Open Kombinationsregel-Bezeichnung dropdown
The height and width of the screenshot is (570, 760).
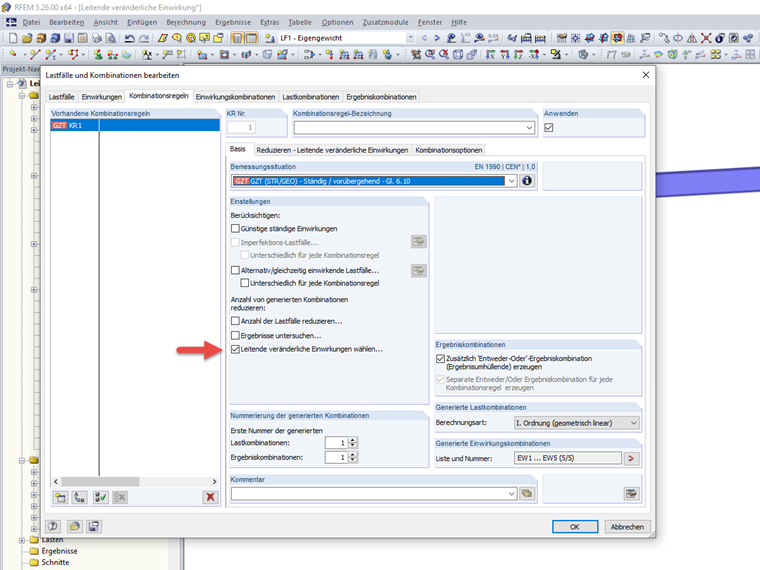[529, 128]
